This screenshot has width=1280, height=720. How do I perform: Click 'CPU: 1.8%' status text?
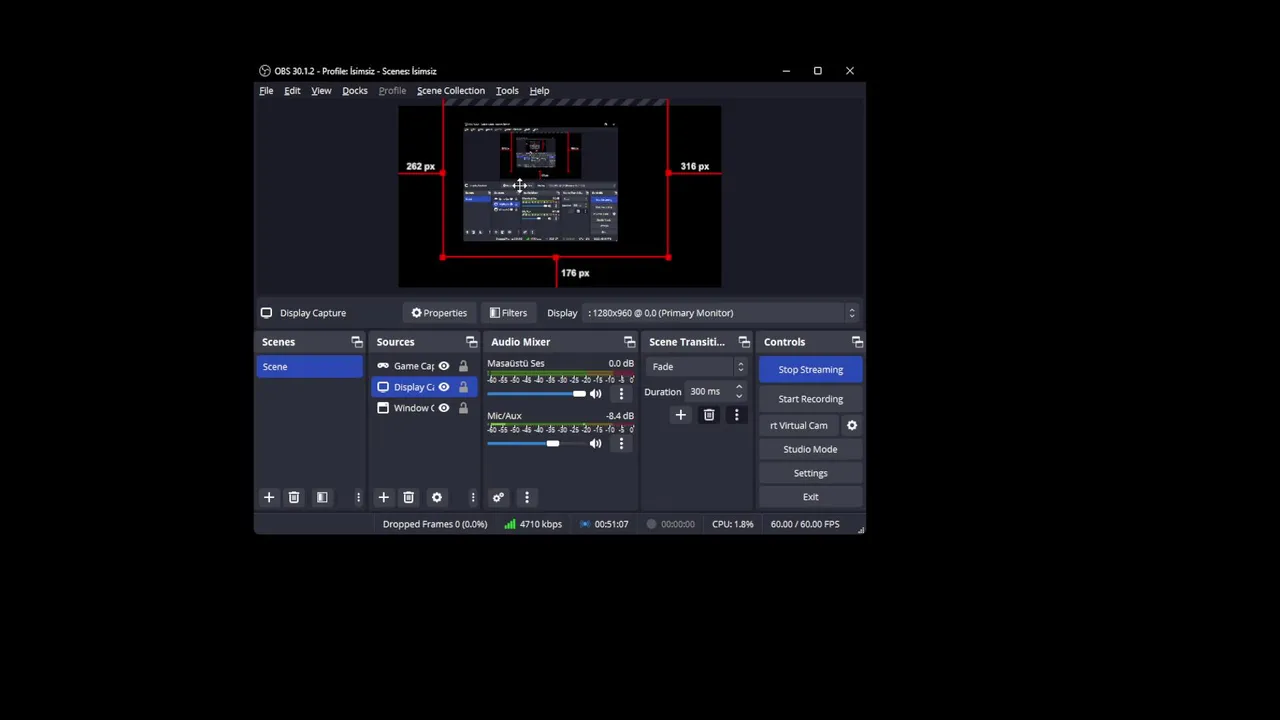pyautogui.click(x=733, y=524)
